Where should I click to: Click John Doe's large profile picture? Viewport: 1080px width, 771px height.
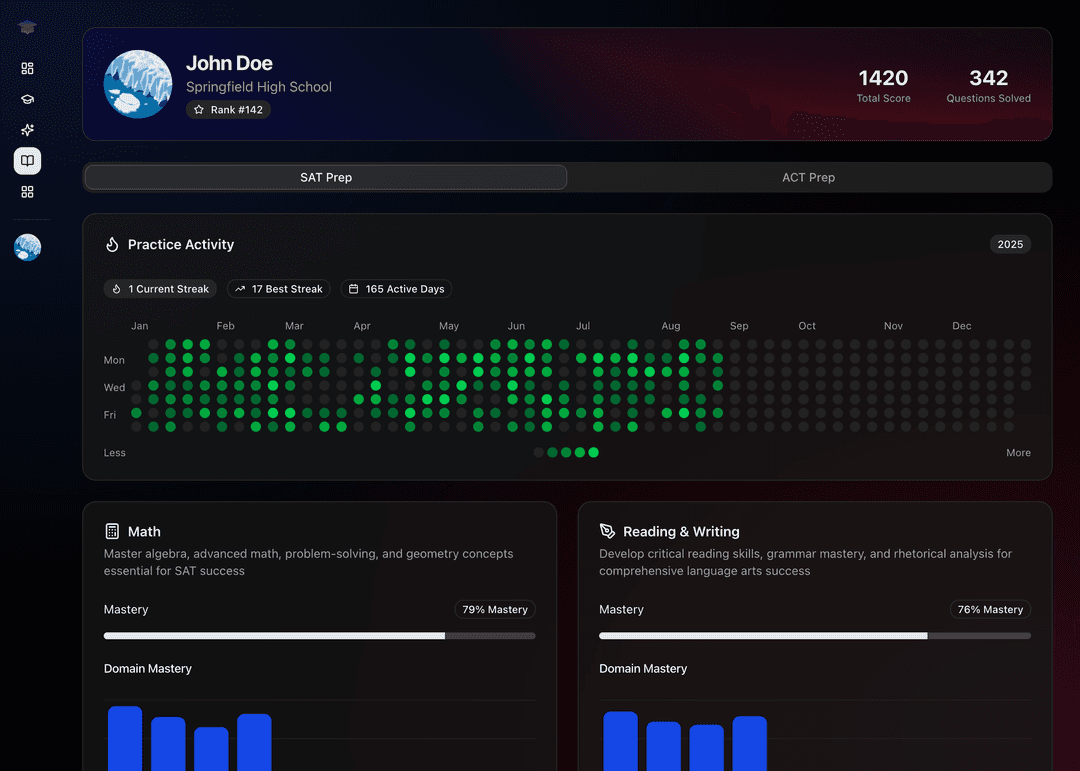(x=138, y=84)
